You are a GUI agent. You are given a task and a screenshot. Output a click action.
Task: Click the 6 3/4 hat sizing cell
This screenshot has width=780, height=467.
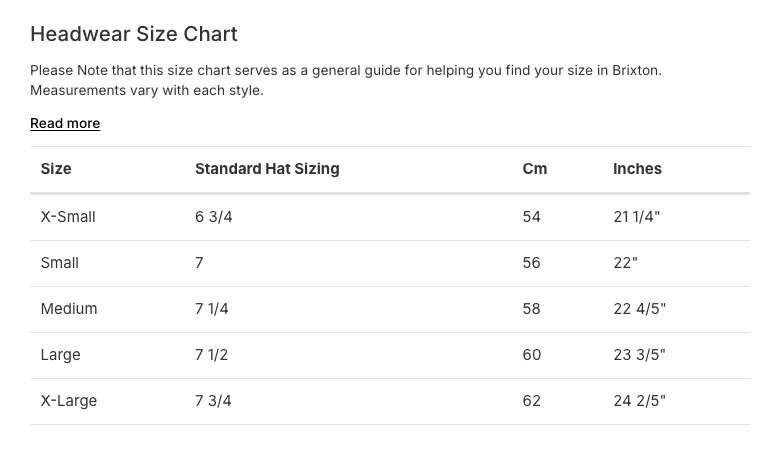click(214, 217)
